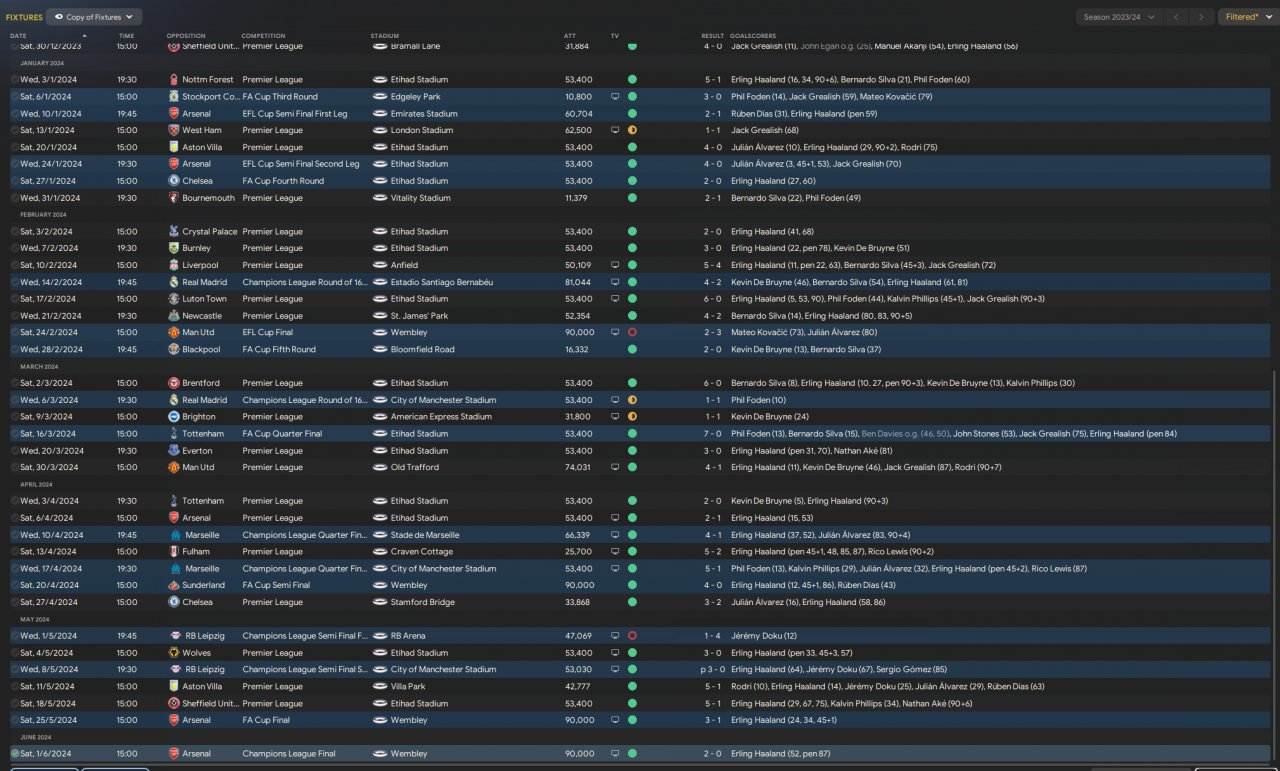Click the Bournemouth club badge
This screenshot has width=1280, height=771.
174,198
